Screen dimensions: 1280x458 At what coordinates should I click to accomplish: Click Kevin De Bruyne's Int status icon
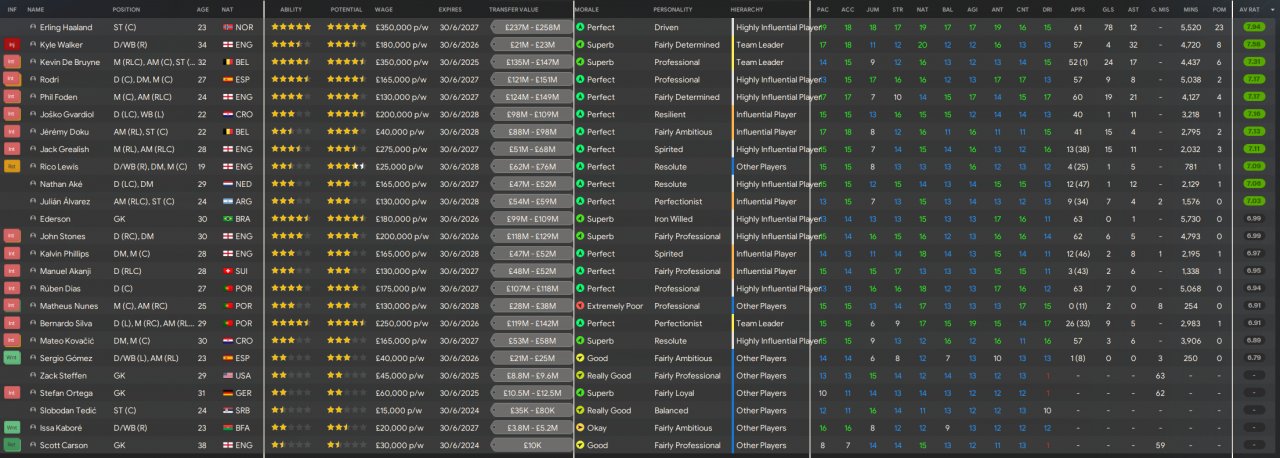(x=12, y=62)
